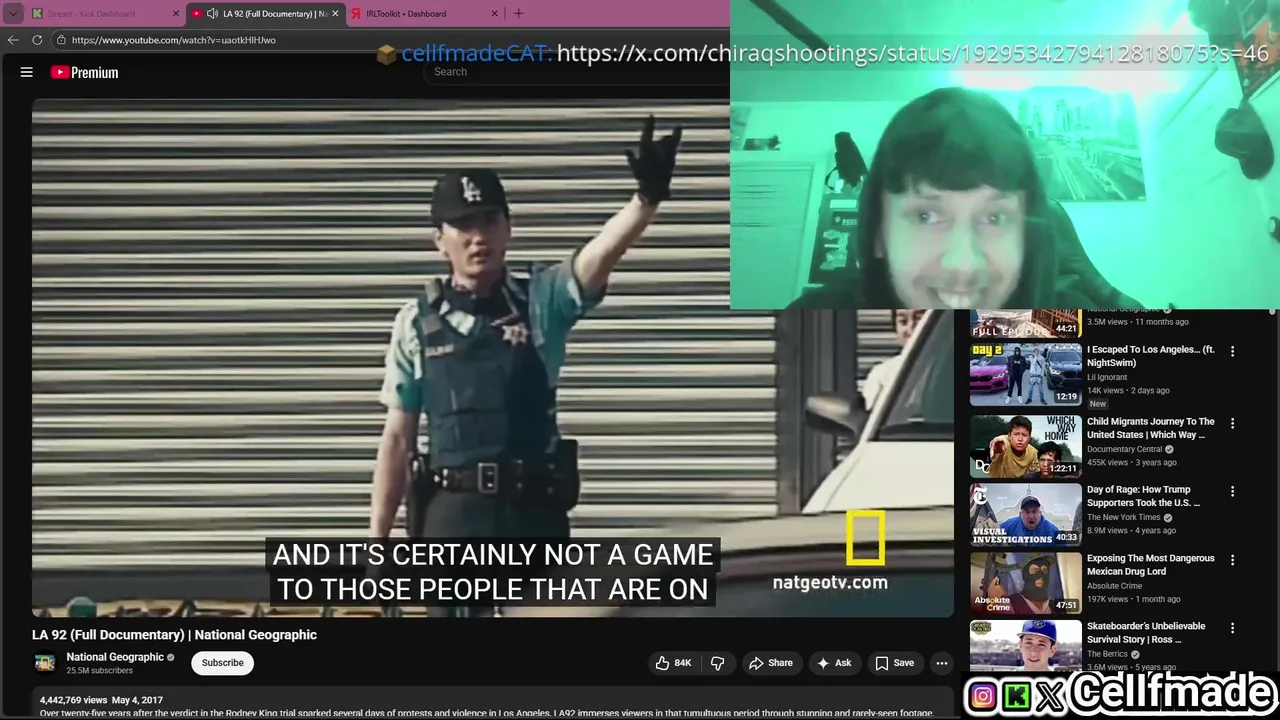Open the 44:21 full episode thumbnail
Image resolution: width=1280 pixels, height=720 pixels.
1025,324
